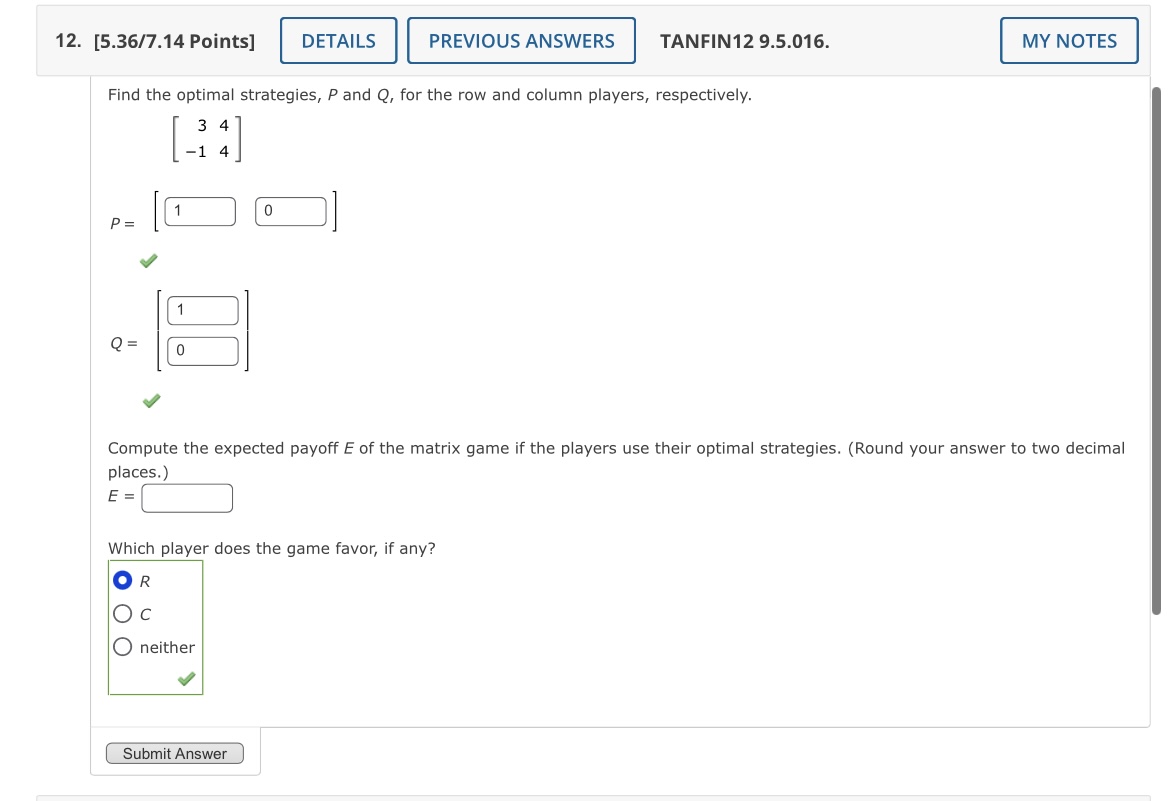Click the E answer input field
This screenshot has width=1170, height=801.
[x=186, y=497]
